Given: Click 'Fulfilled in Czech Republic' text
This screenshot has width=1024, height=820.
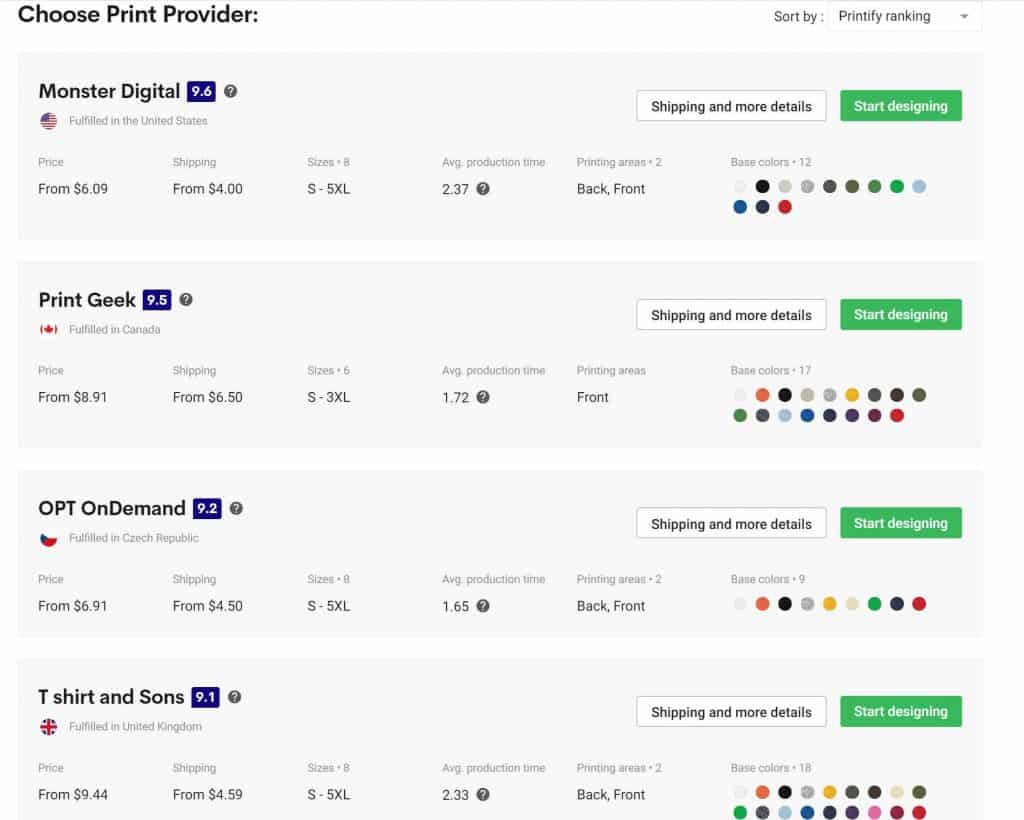Looking at the screenshot, I should click(134, 538).
